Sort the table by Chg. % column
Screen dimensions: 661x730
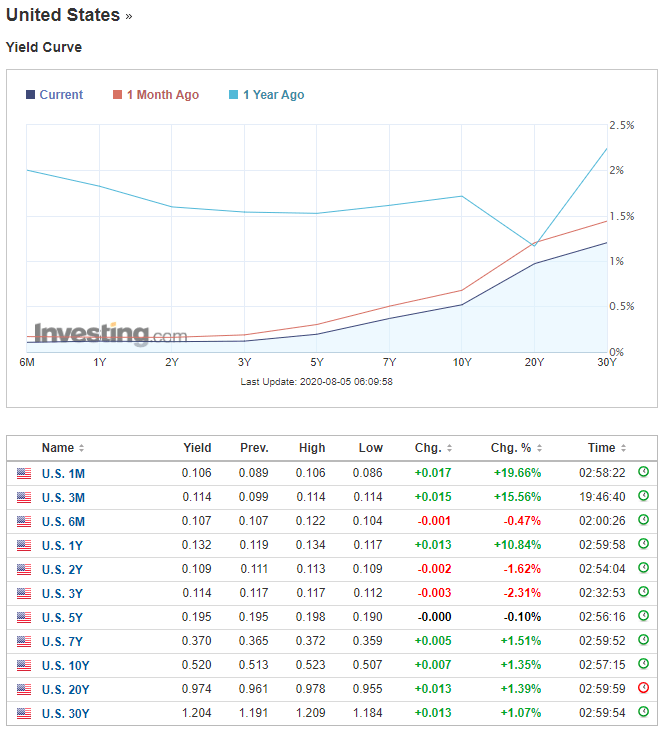(x=517, y=448)
